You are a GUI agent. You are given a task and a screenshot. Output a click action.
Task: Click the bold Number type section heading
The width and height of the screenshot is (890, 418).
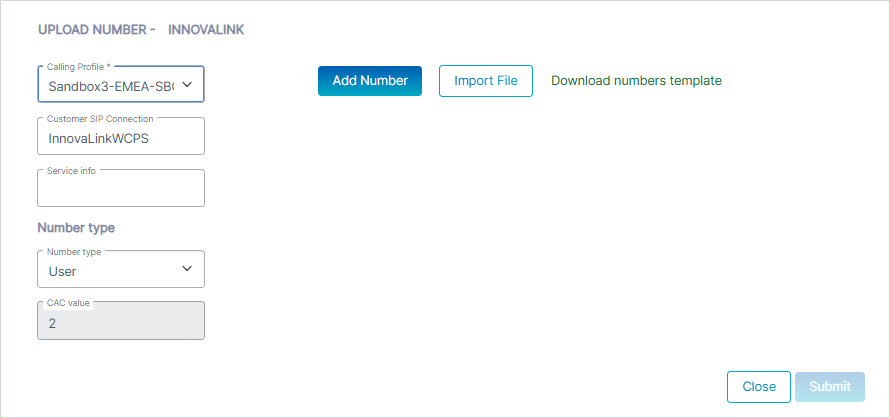click(76, 228)
